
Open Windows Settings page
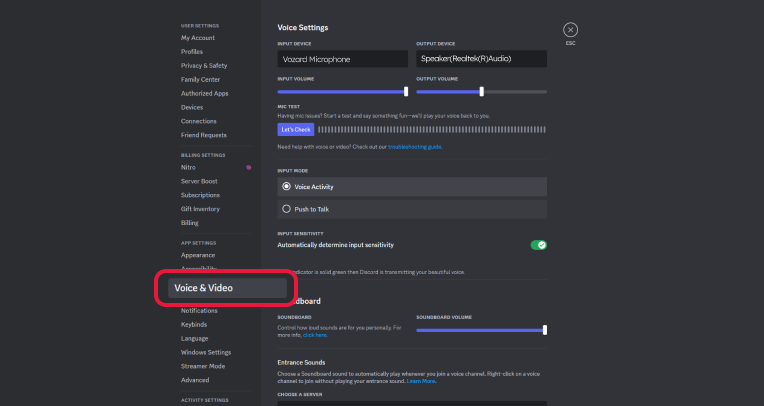click(206, 352)
